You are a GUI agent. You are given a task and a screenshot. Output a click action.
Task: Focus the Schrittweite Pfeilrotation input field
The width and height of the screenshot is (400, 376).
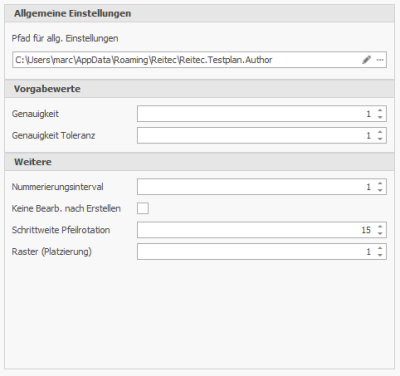click(x=262, y=230)
